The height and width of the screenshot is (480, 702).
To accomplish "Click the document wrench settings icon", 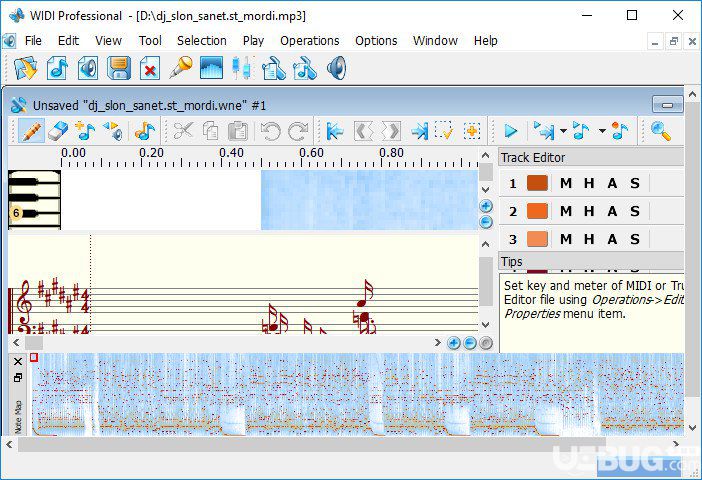I will (274, 68).
